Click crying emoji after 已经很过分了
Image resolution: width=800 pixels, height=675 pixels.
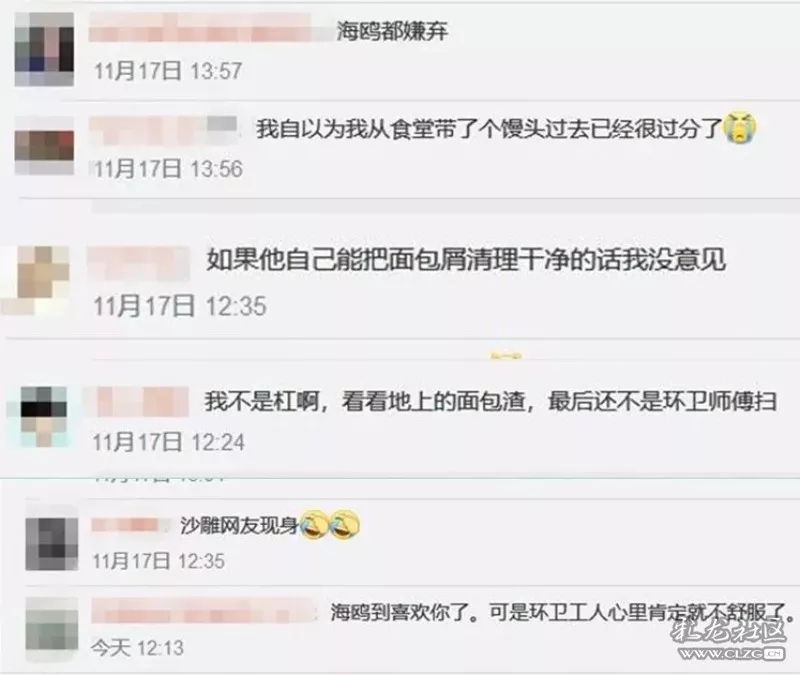click(740, 128)
